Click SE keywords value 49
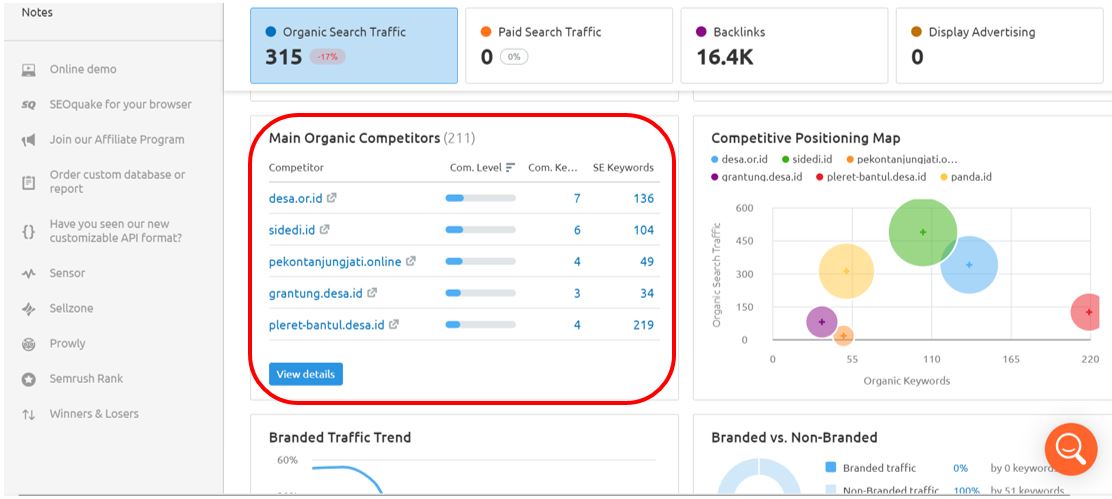This screenshot has height=499, width=1112. [647, 262]
